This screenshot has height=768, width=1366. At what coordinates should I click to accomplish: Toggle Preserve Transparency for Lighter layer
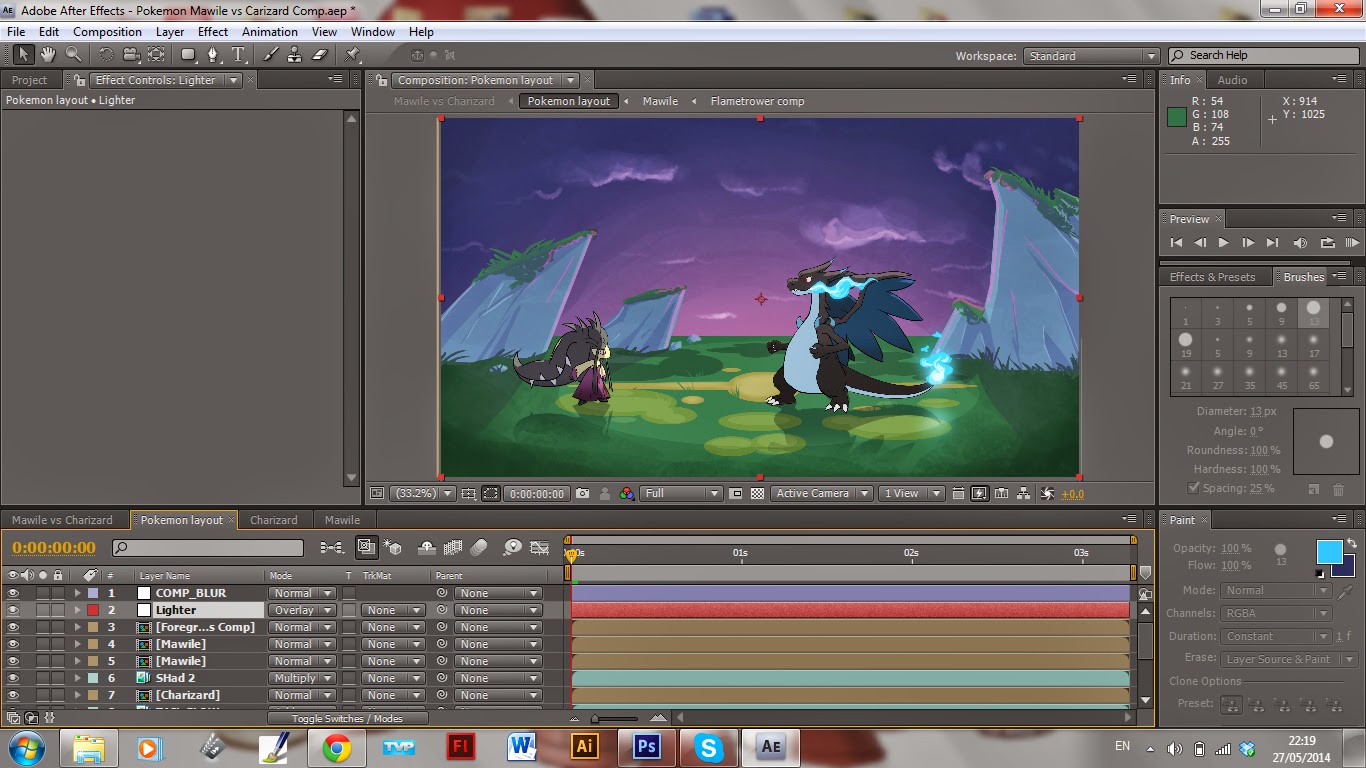coord(349,610)
